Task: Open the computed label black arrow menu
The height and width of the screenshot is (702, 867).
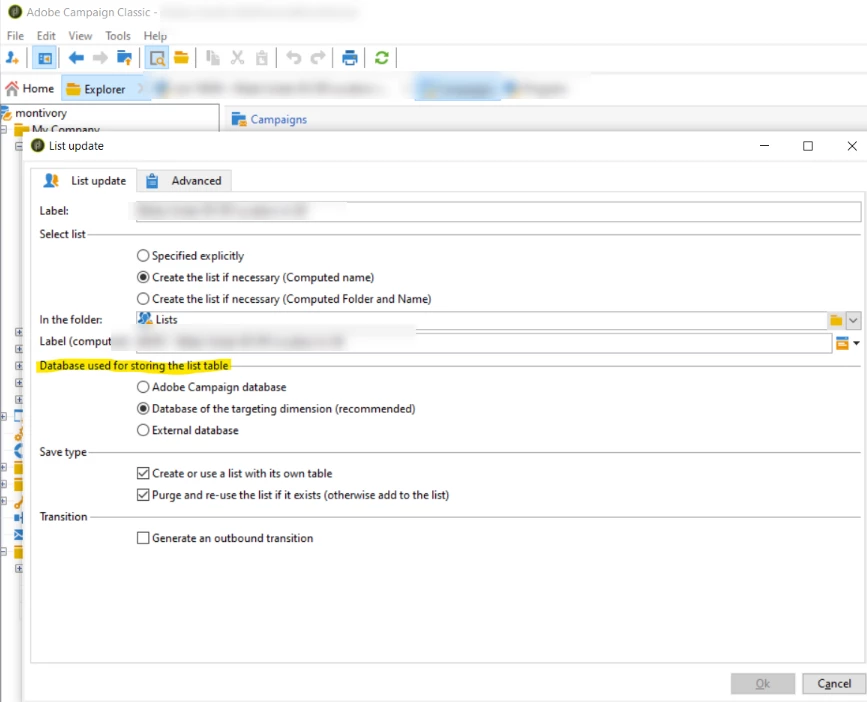Action: pos(856,343)
